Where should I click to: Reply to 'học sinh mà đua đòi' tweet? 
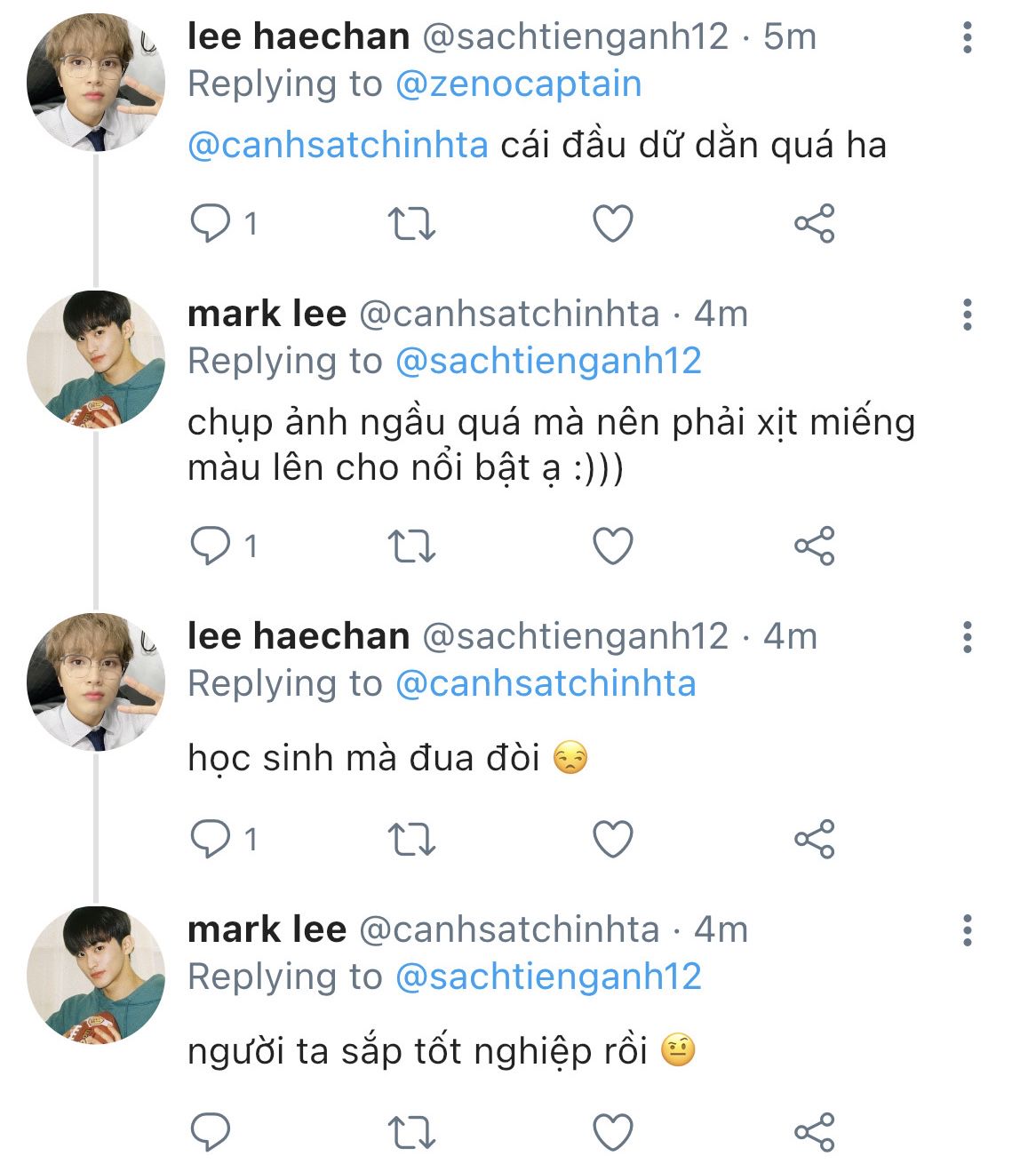[x=211, y=839]
